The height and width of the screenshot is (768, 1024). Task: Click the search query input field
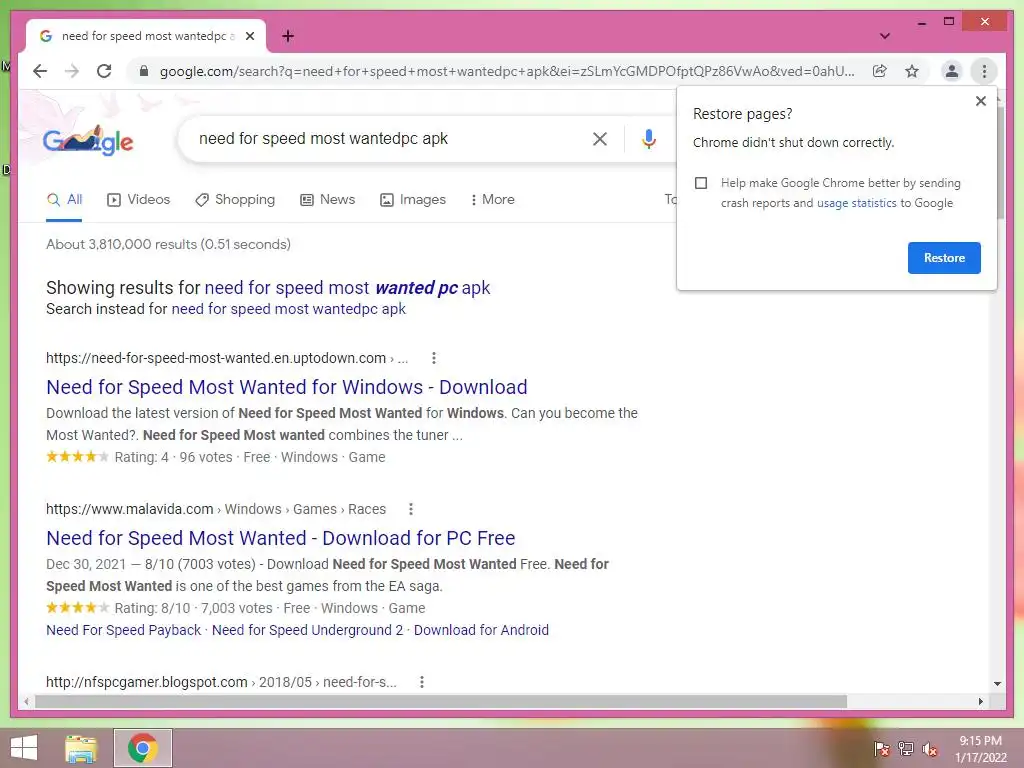click(385, 138)
